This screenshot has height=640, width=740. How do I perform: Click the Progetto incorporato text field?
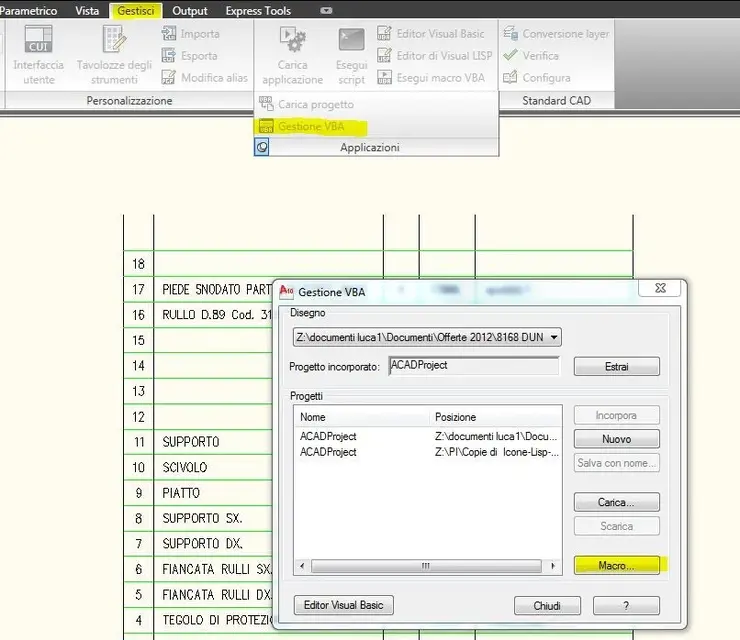point(473,366)
